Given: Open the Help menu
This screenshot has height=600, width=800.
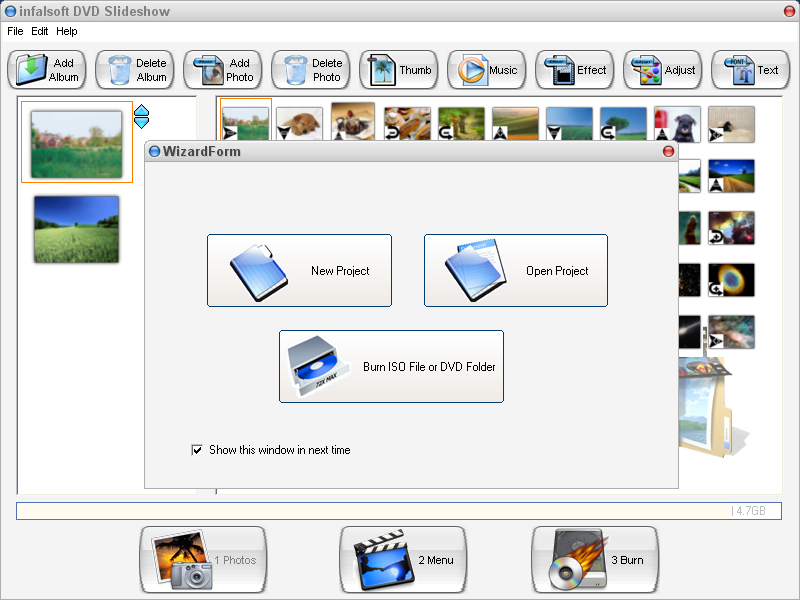Looking at the screenshot, I should 67,31.
